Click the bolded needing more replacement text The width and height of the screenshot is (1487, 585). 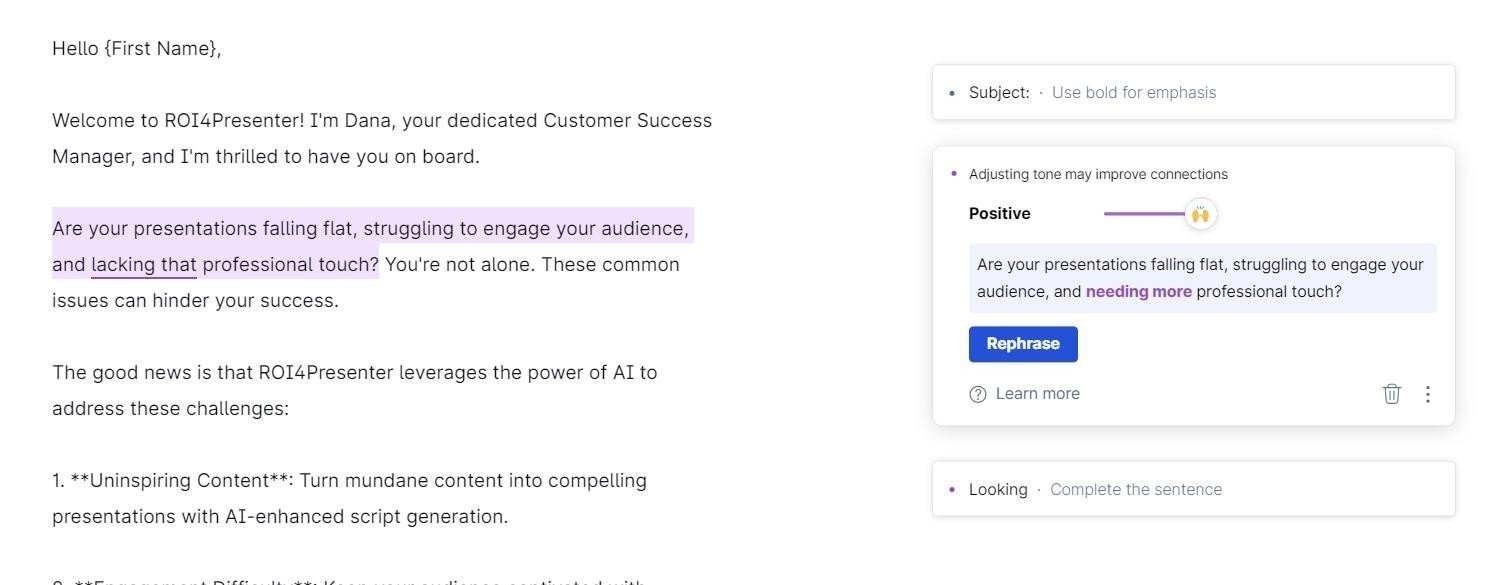point(1137,291)
